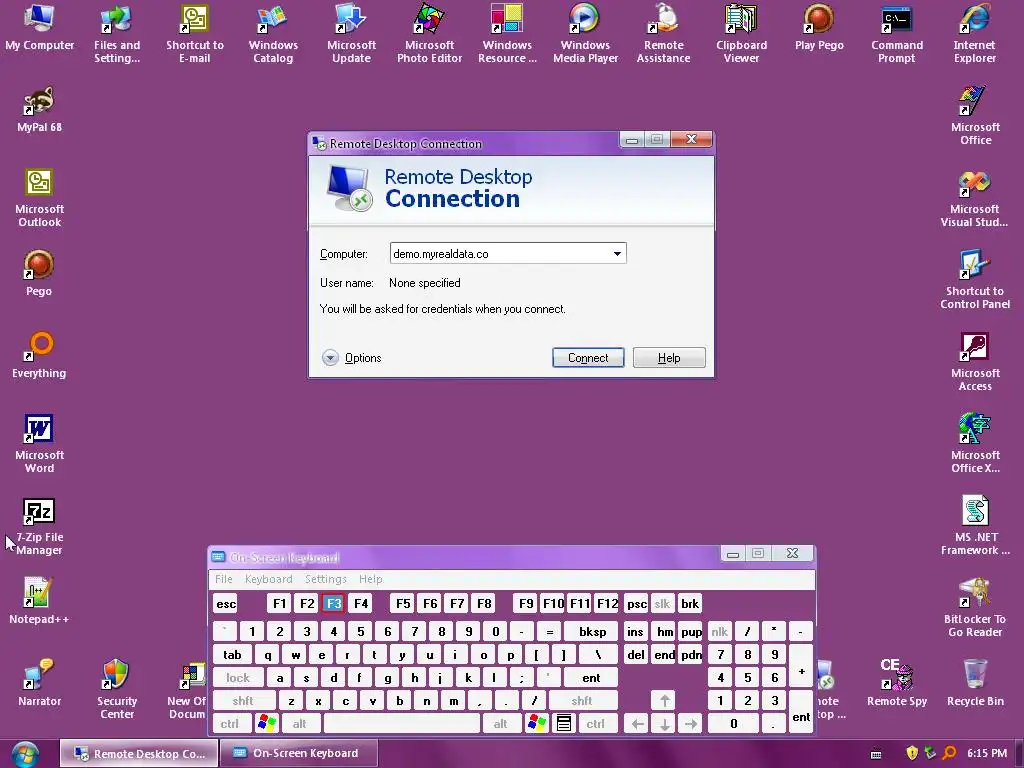Viewport: 1024px width, 768px height.
Task: Select the Microsoft Update icon
Action: tap(351, 34)
